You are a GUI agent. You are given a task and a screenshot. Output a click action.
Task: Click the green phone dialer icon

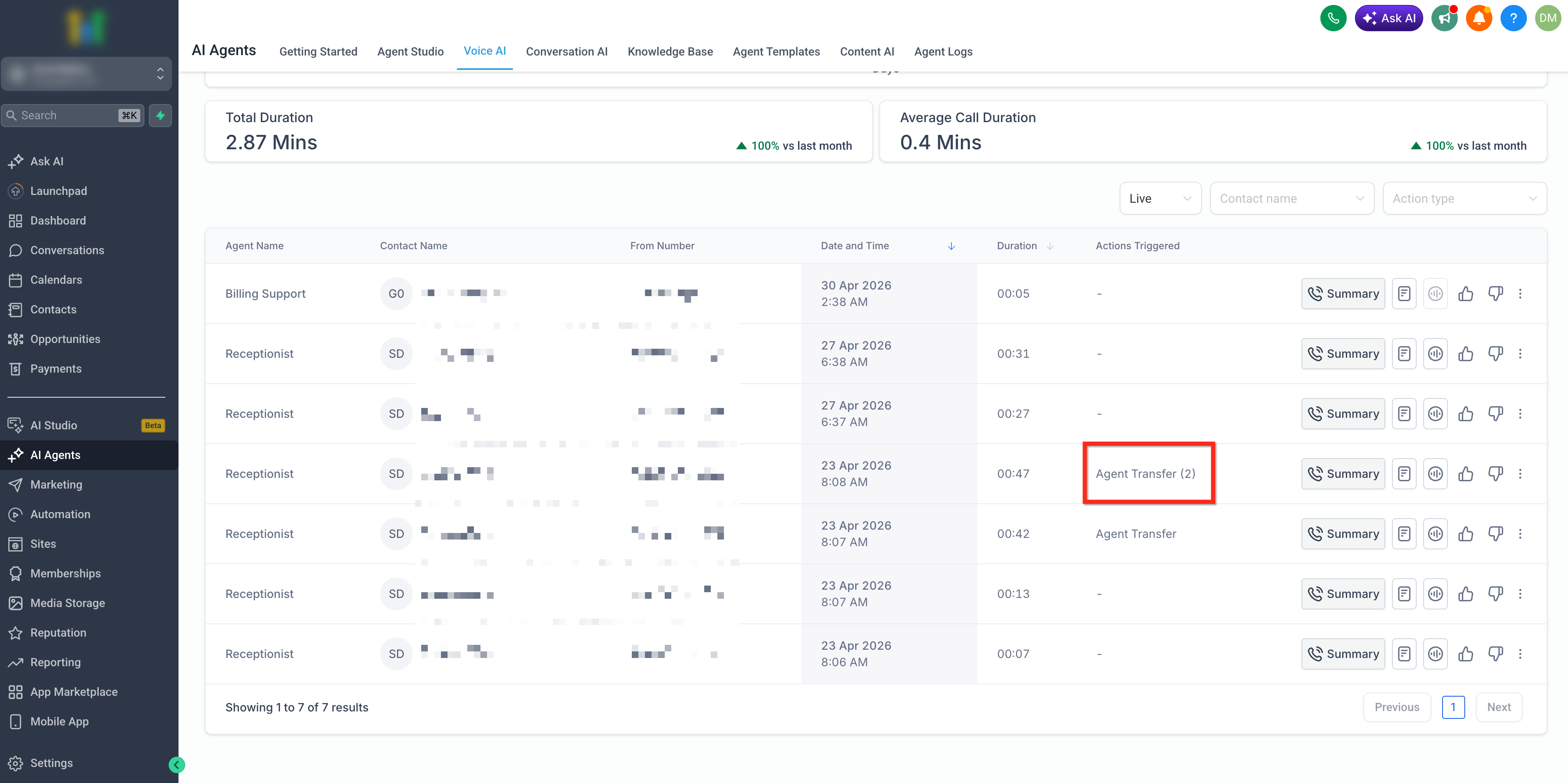(1332, 18)
